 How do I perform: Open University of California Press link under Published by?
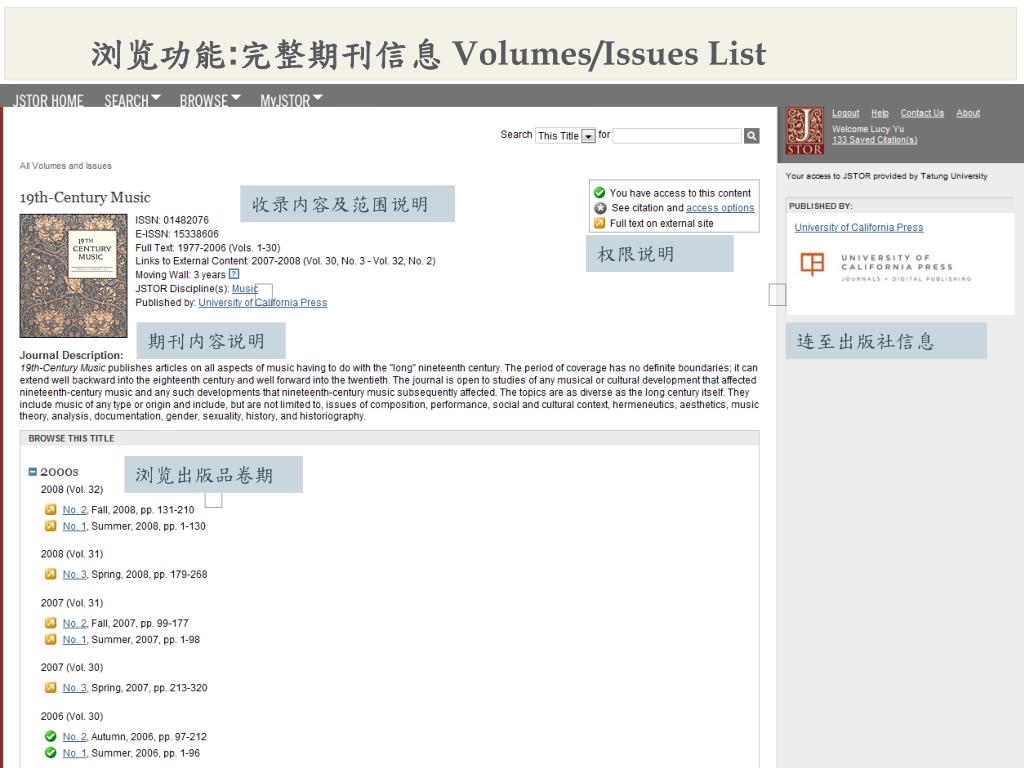tap(263, 302)
